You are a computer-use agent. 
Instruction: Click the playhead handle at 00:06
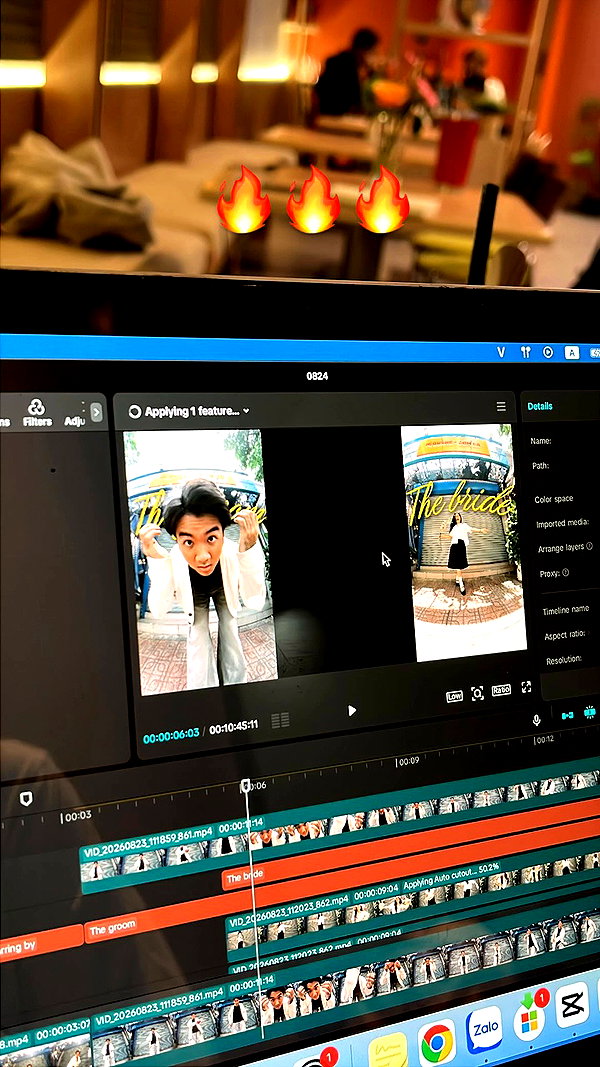coord(246,786)
